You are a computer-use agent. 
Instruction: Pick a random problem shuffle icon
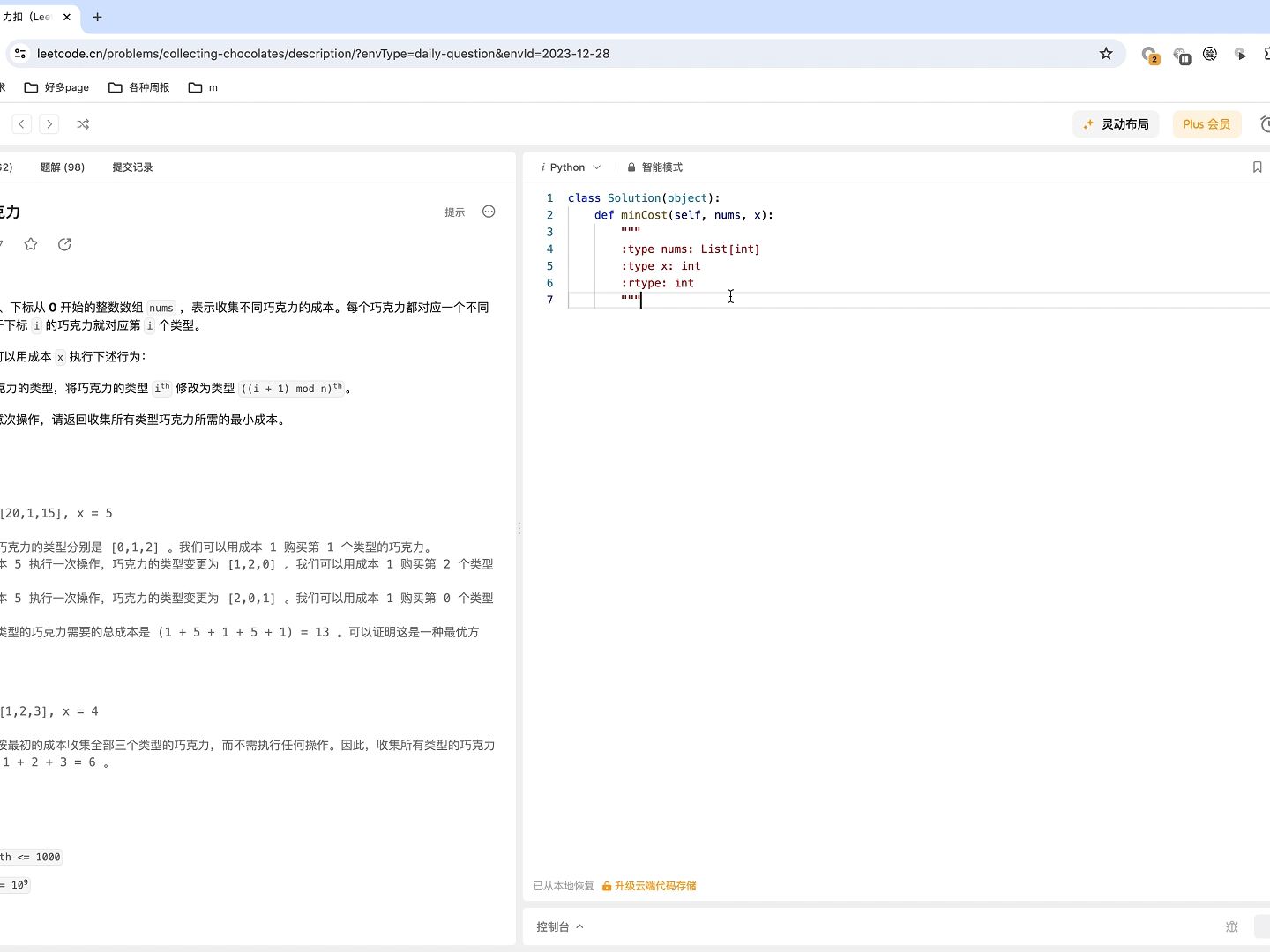83,124
